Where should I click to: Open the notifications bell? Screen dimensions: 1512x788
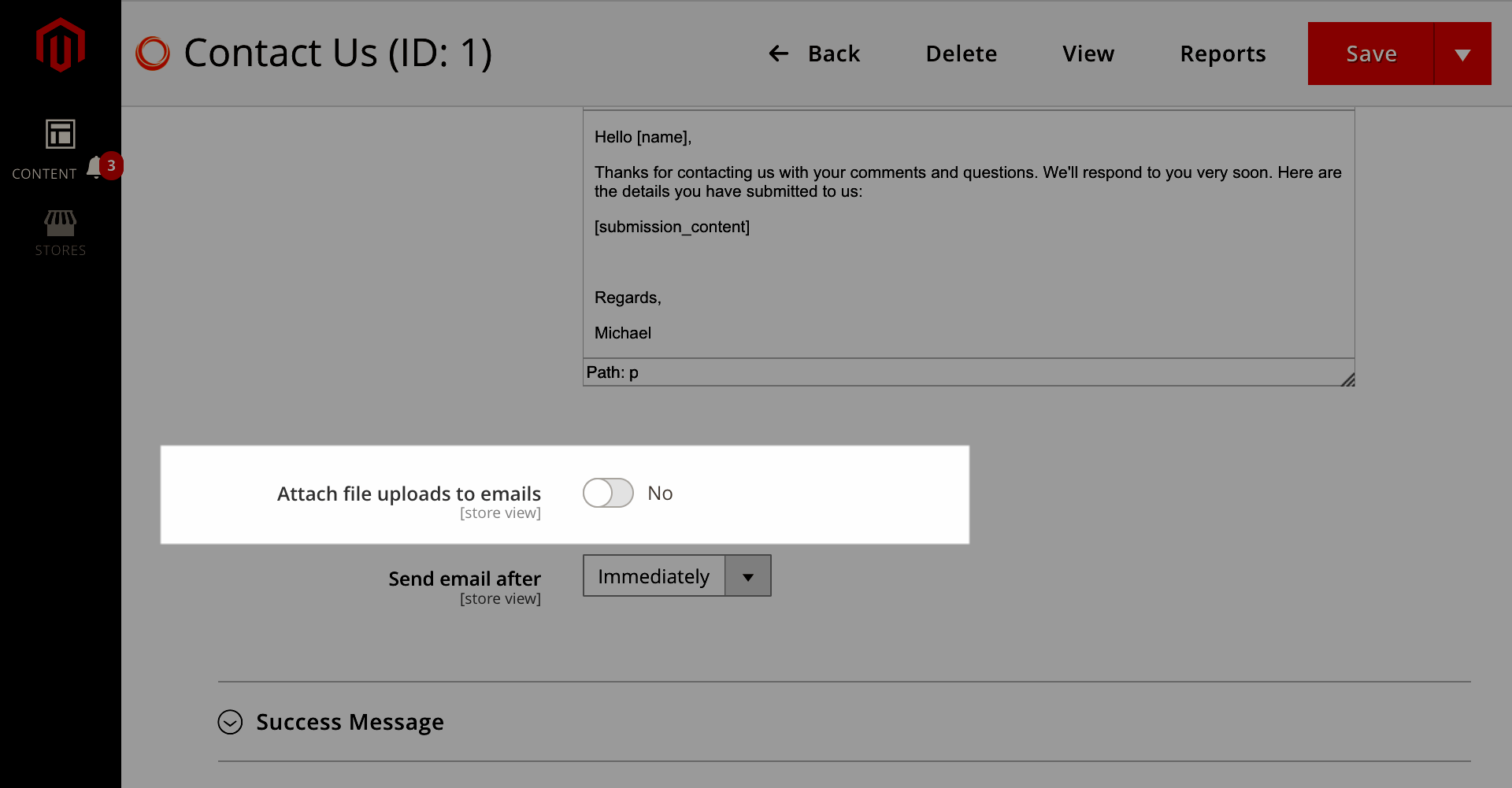(x=94, y=167)
